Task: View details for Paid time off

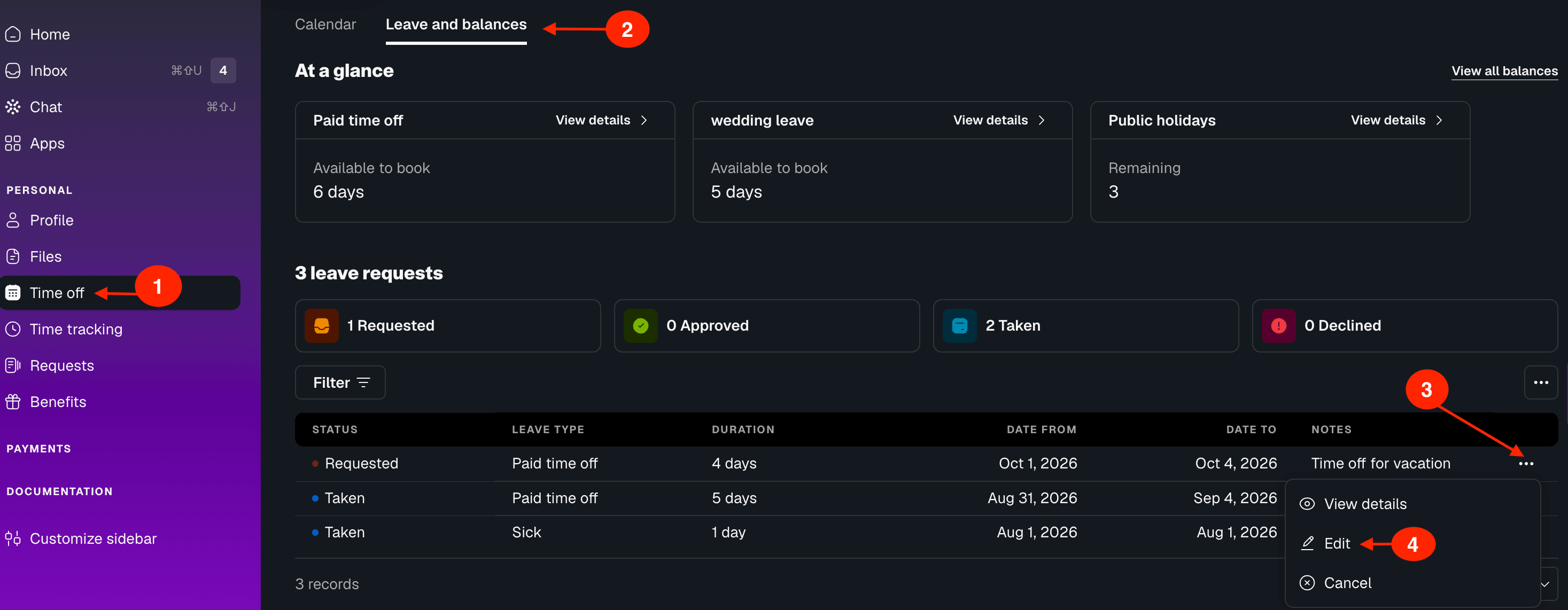Action: click(x=601, y=120)
